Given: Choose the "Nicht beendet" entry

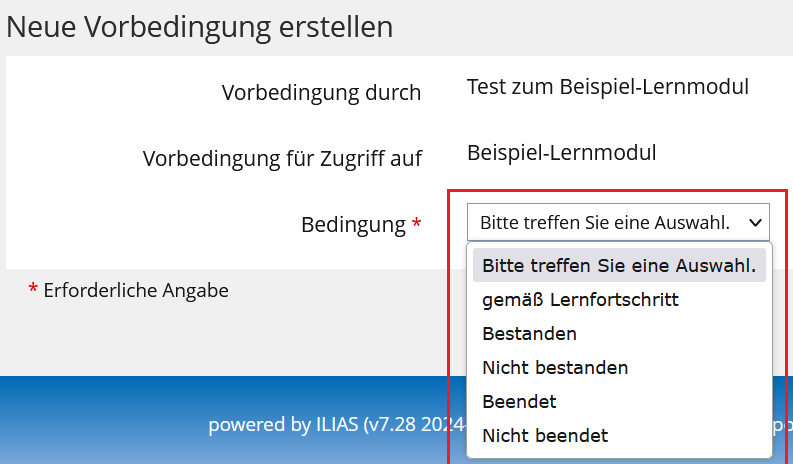Looking at the screenshot, I should pyautogui.click(x=545, y=435).
